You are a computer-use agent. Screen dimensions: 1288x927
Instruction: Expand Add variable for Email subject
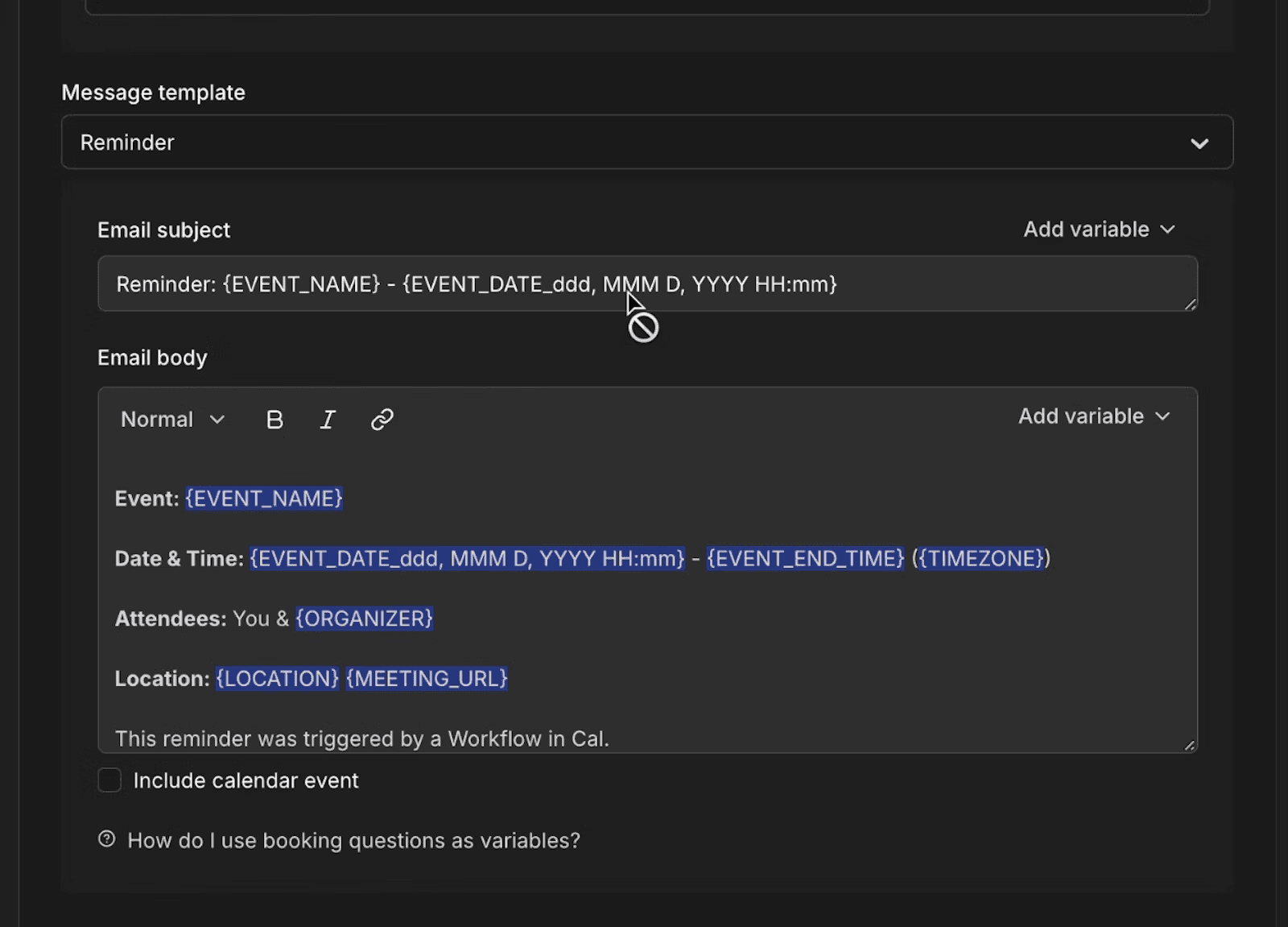coord(1099,230)
